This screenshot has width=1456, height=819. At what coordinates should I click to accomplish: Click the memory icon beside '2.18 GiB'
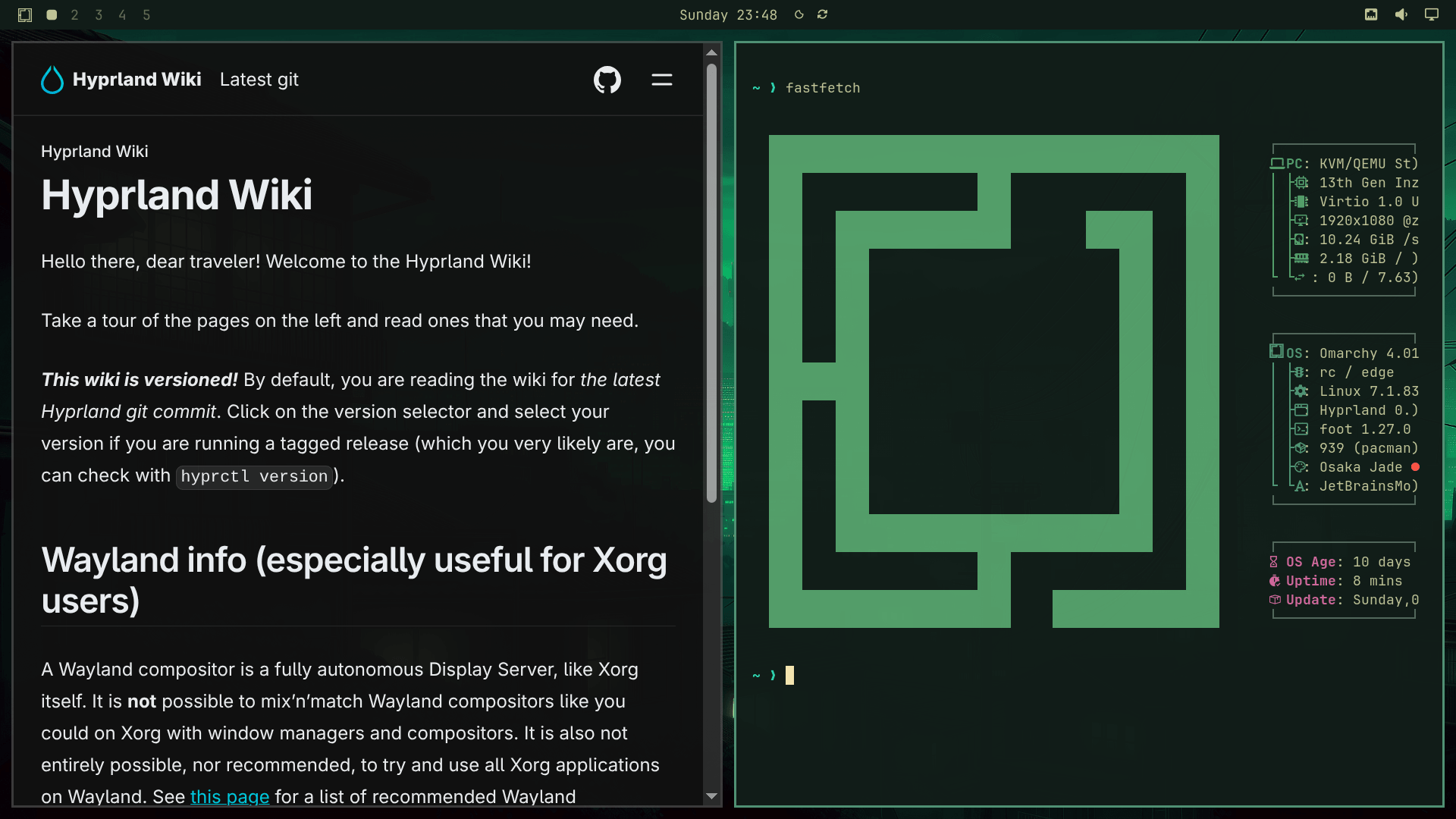point(1301,259)
